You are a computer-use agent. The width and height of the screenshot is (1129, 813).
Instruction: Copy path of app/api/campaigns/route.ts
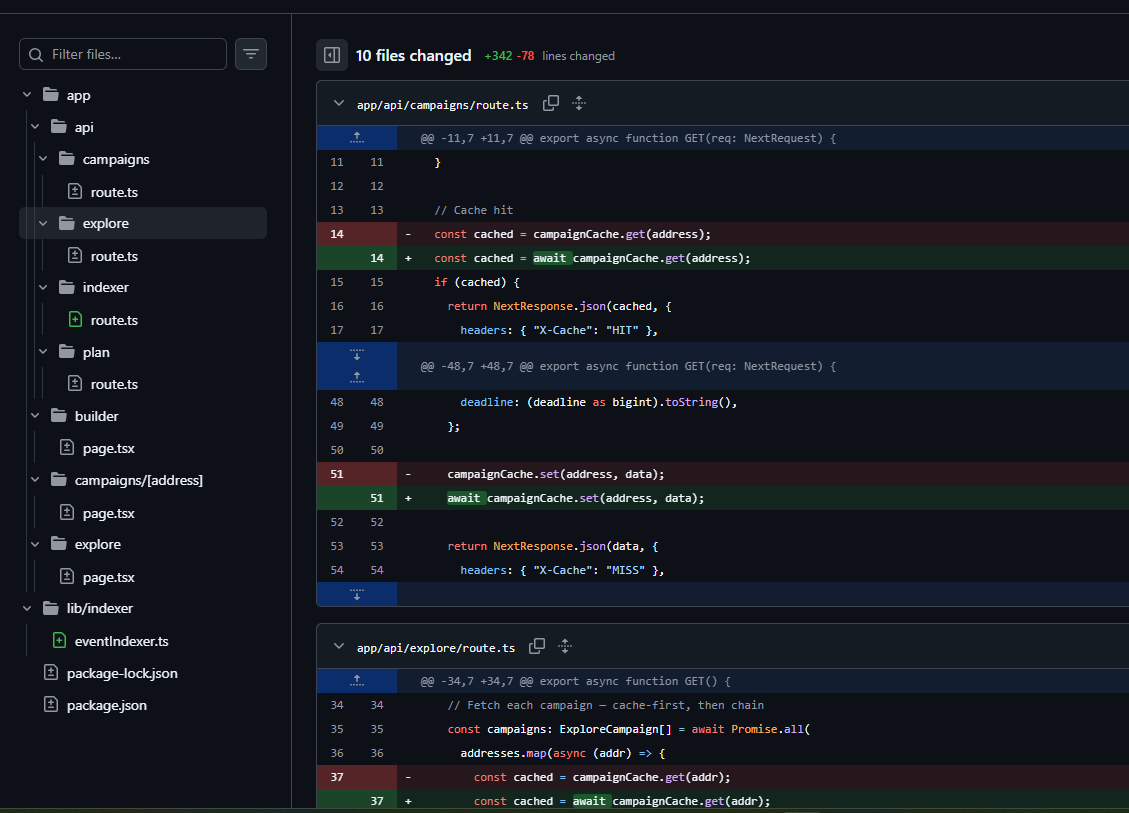pos(551,104)
